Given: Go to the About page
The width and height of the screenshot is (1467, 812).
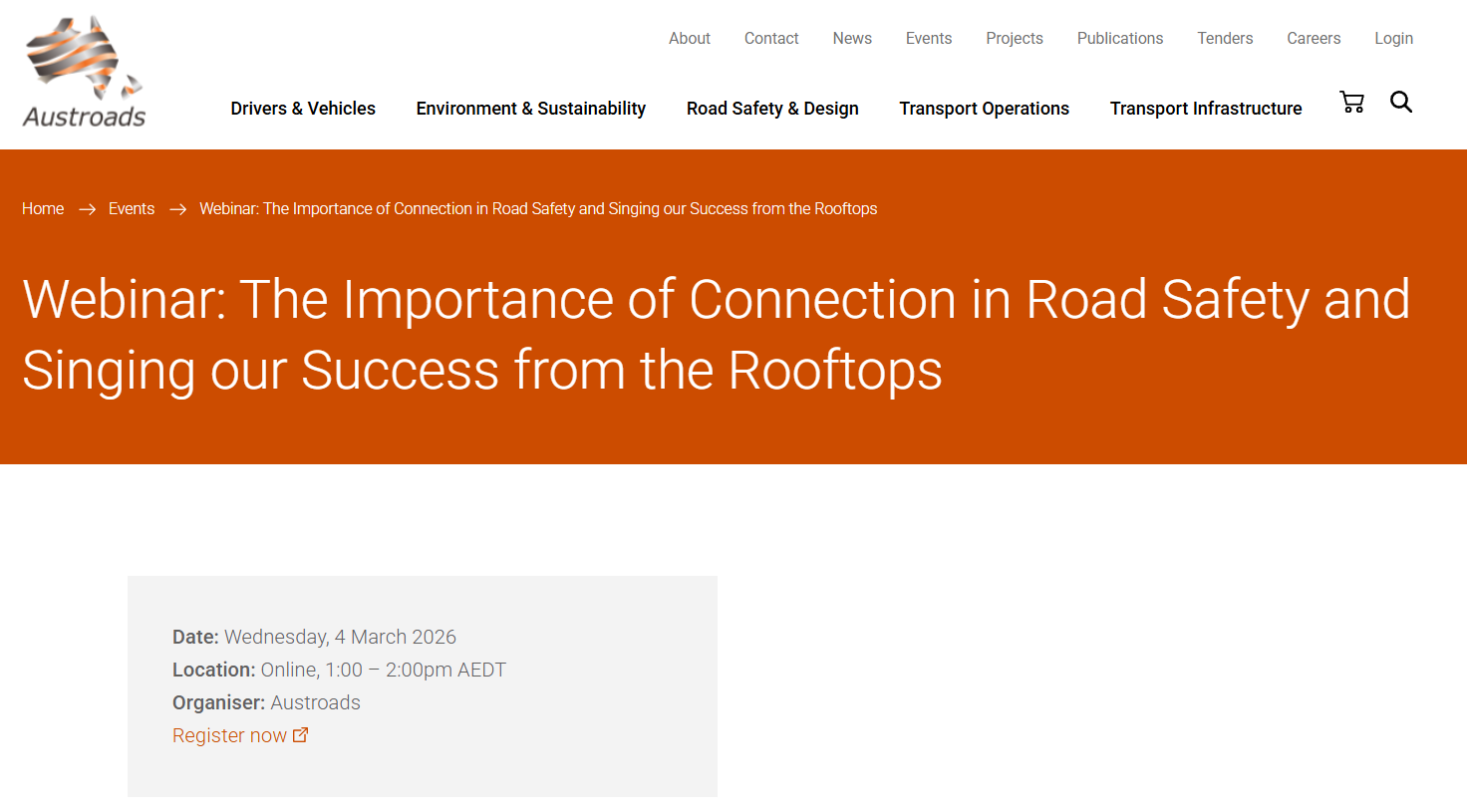Looking at the screenshot, I should click(689, 39).
